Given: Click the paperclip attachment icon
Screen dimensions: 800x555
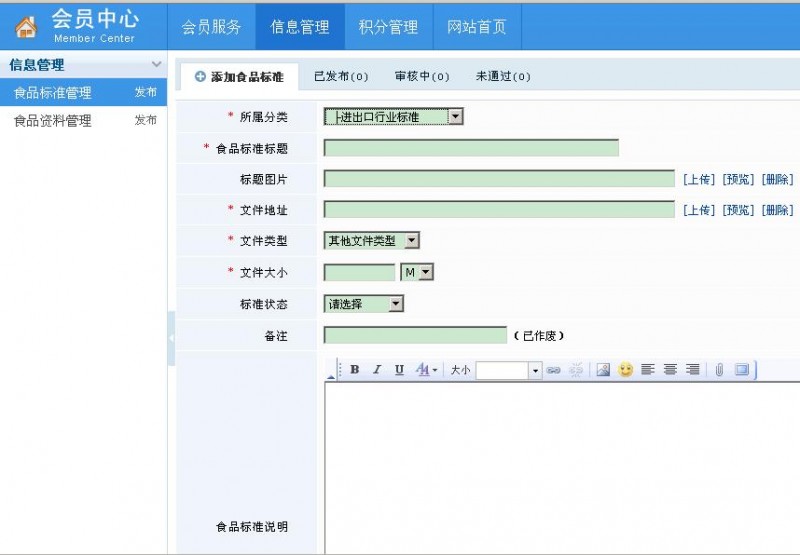Looking at the screenshot, I should 718,370.
